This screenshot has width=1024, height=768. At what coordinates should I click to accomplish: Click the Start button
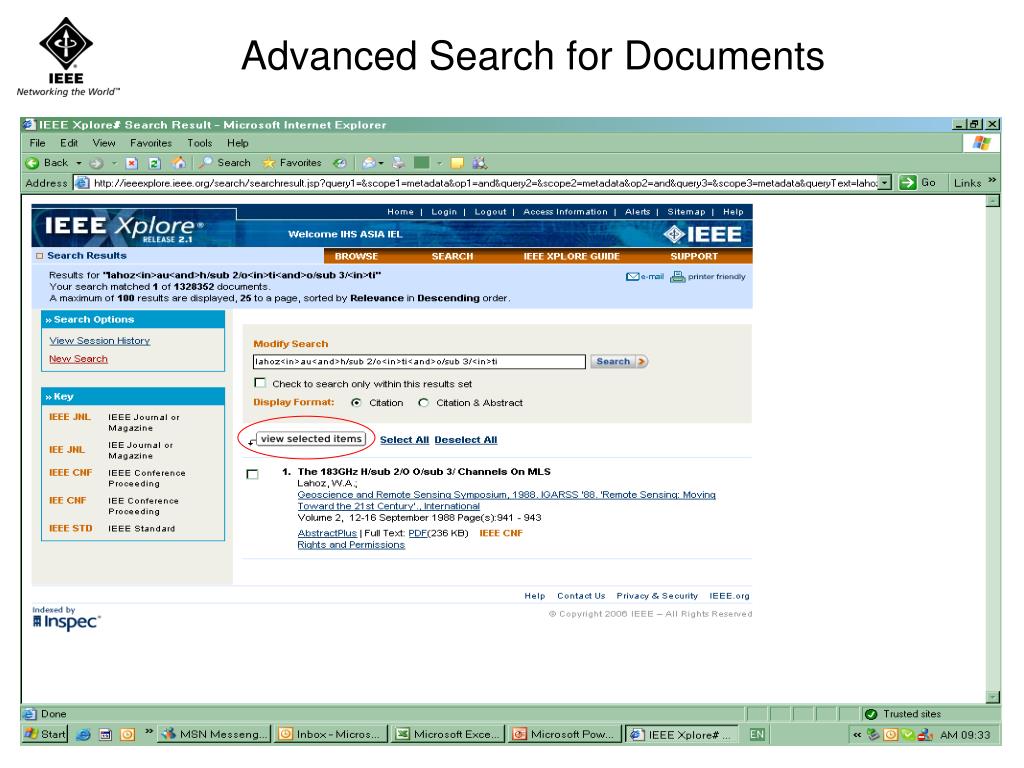(x=45, y=735)
